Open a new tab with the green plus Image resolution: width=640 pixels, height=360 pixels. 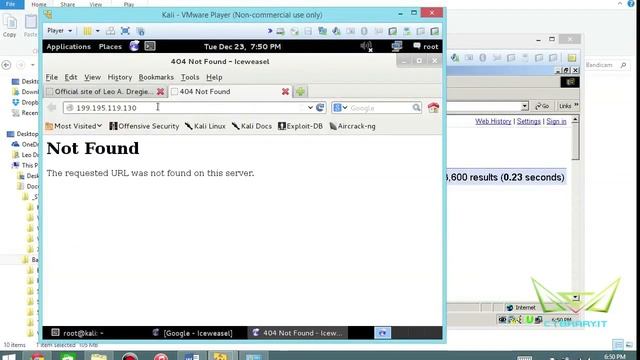[x=300, y=92]
